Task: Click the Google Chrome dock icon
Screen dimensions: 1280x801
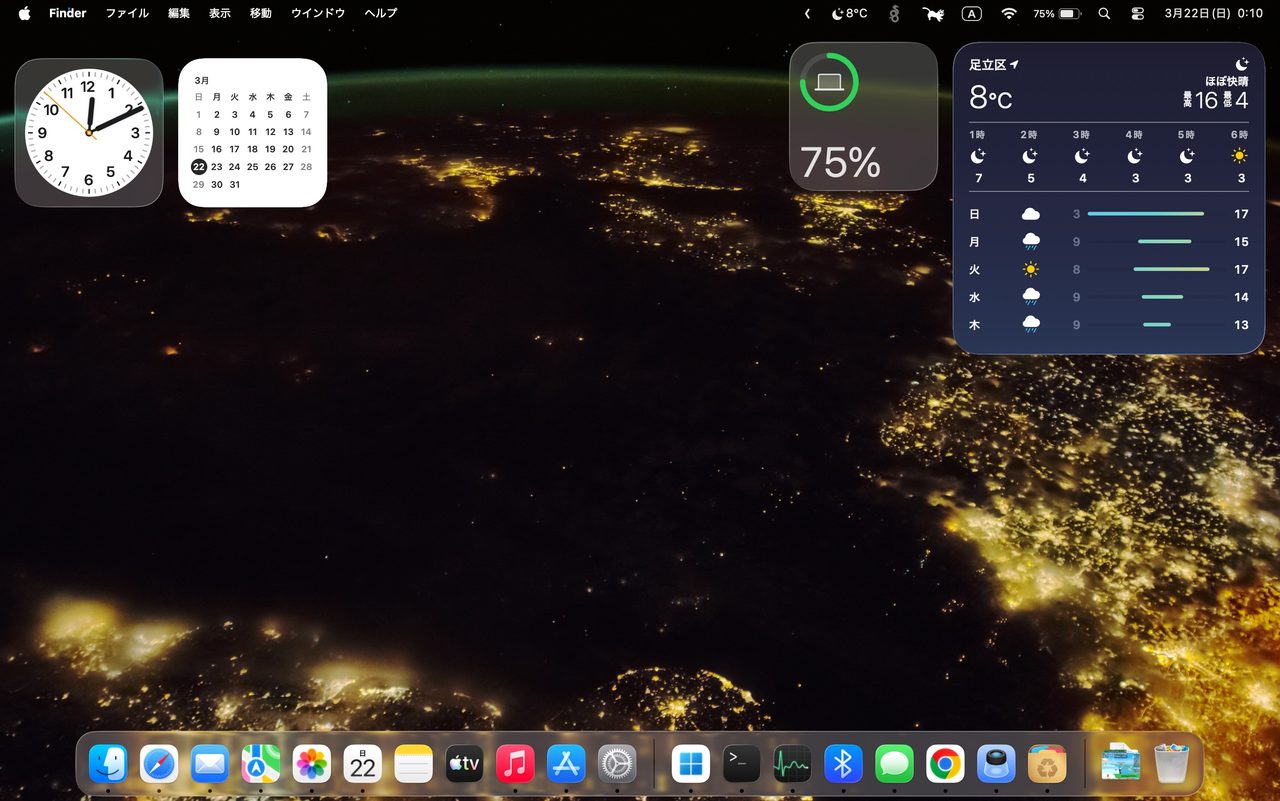Action: [945, 765]
